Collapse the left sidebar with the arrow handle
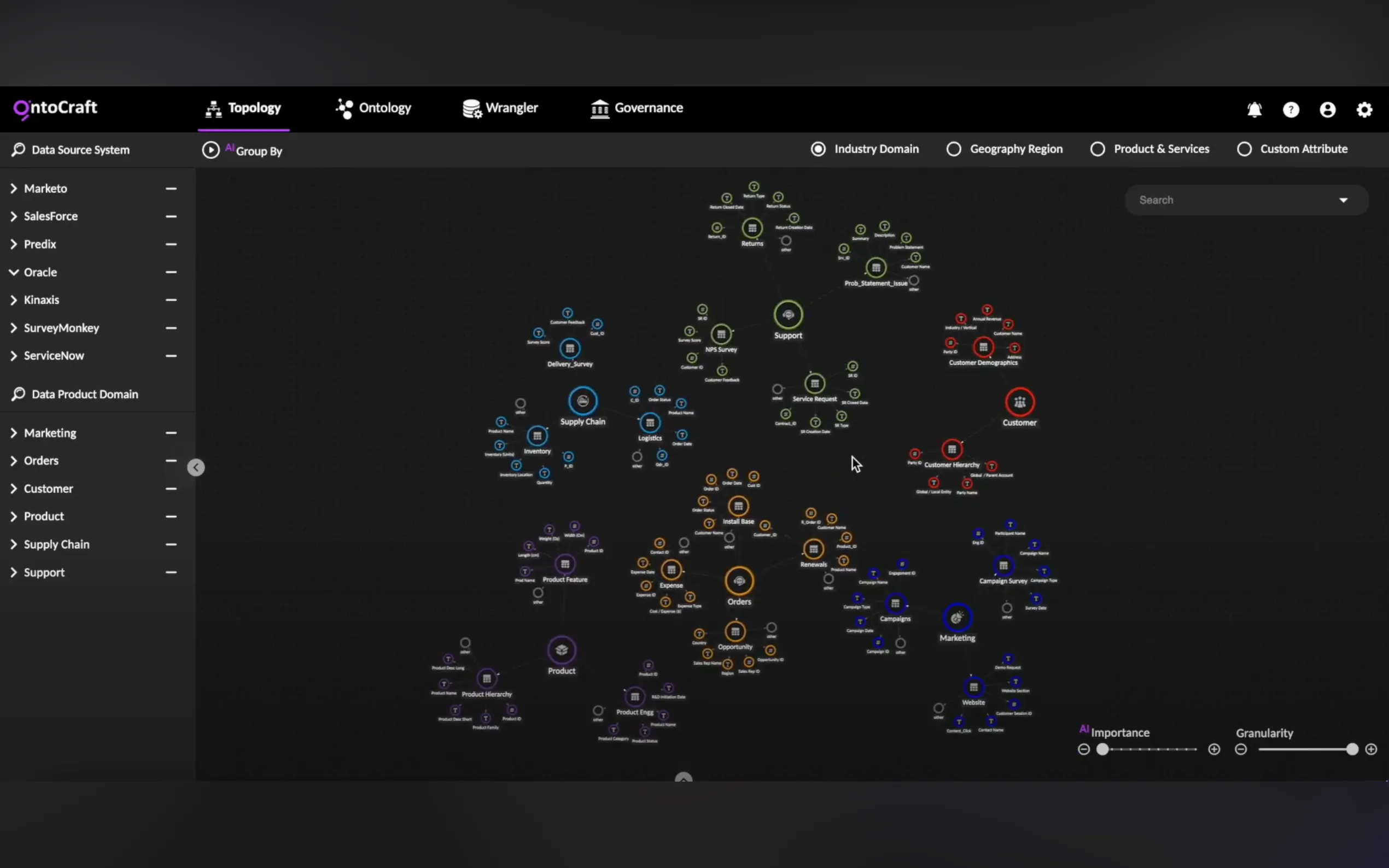This screenshot has width=1389, height=868. coord(196,467)
